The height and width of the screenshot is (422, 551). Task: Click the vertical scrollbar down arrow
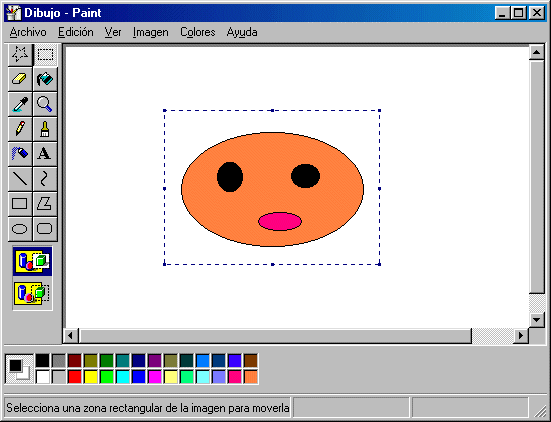tap(536, 320)
